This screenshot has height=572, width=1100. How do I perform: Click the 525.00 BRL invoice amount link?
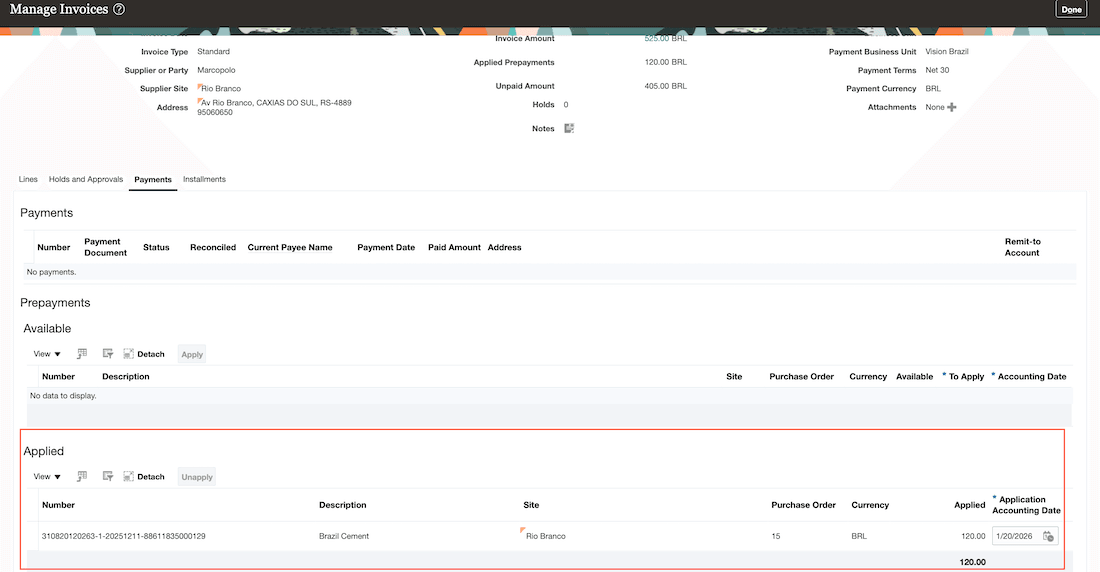coord(665,39)
